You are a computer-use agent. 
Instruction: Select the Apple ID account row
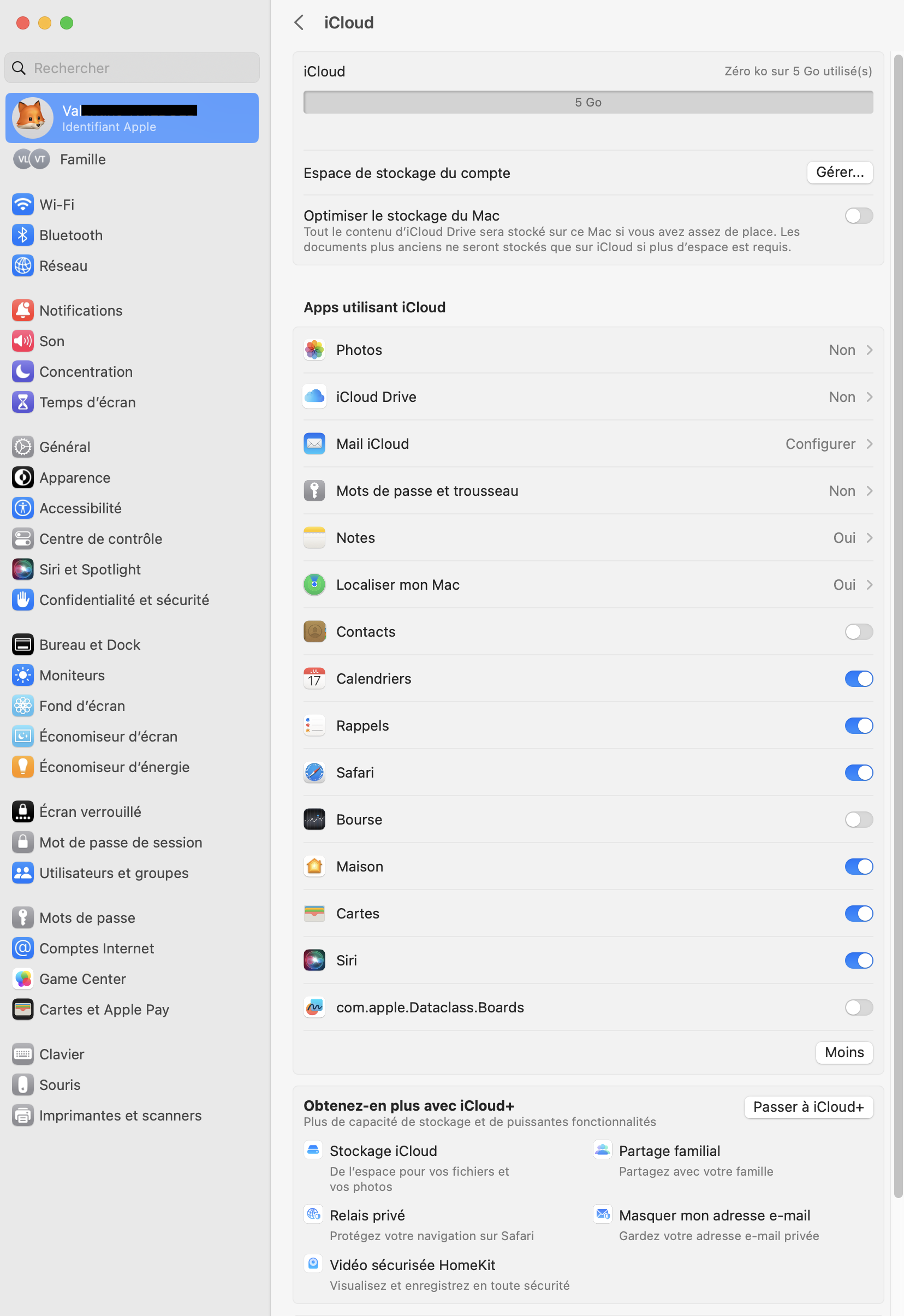(132, 118)
